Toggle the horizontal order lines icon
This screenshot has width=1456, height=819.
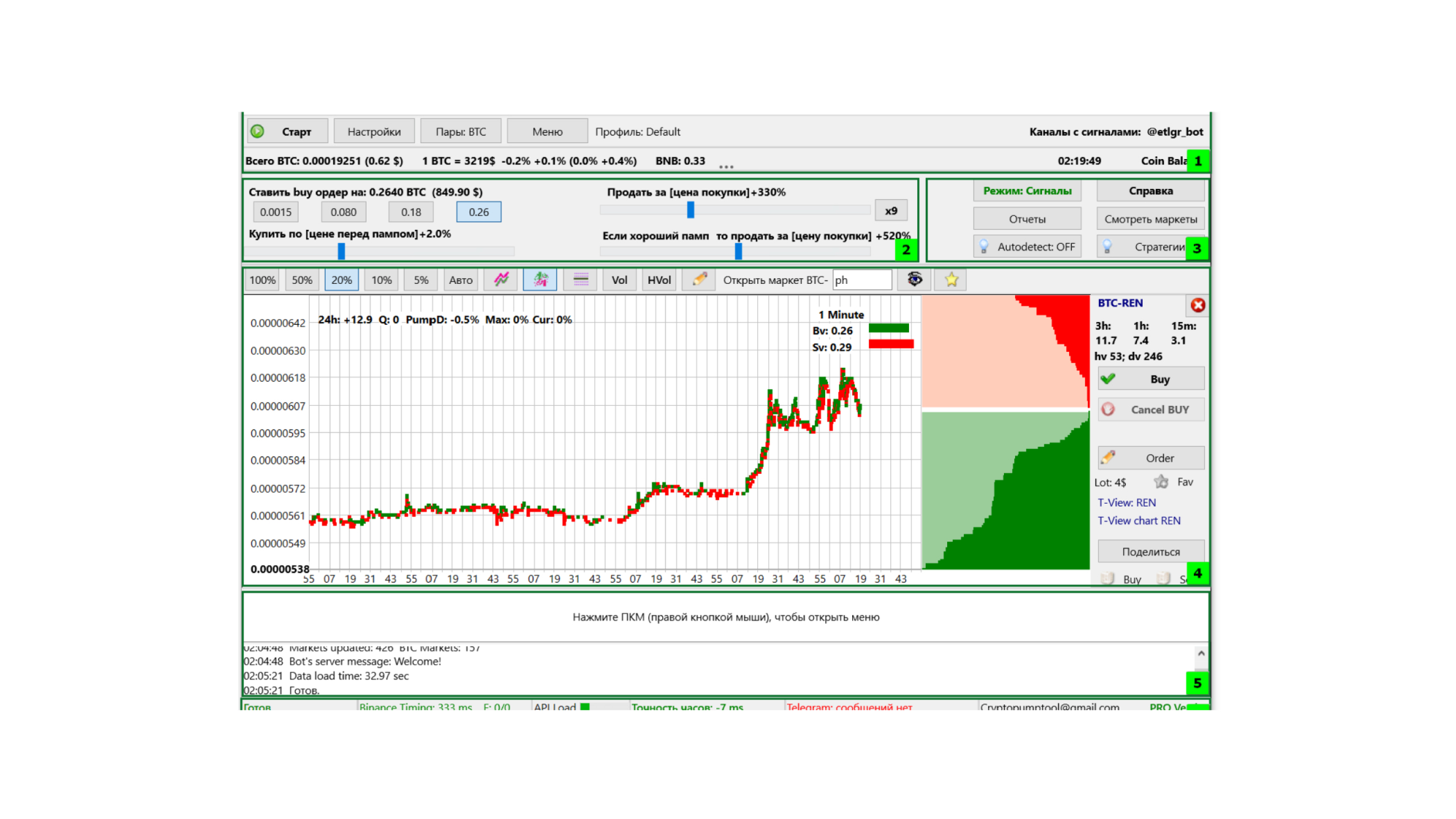(x=581, y=280)
